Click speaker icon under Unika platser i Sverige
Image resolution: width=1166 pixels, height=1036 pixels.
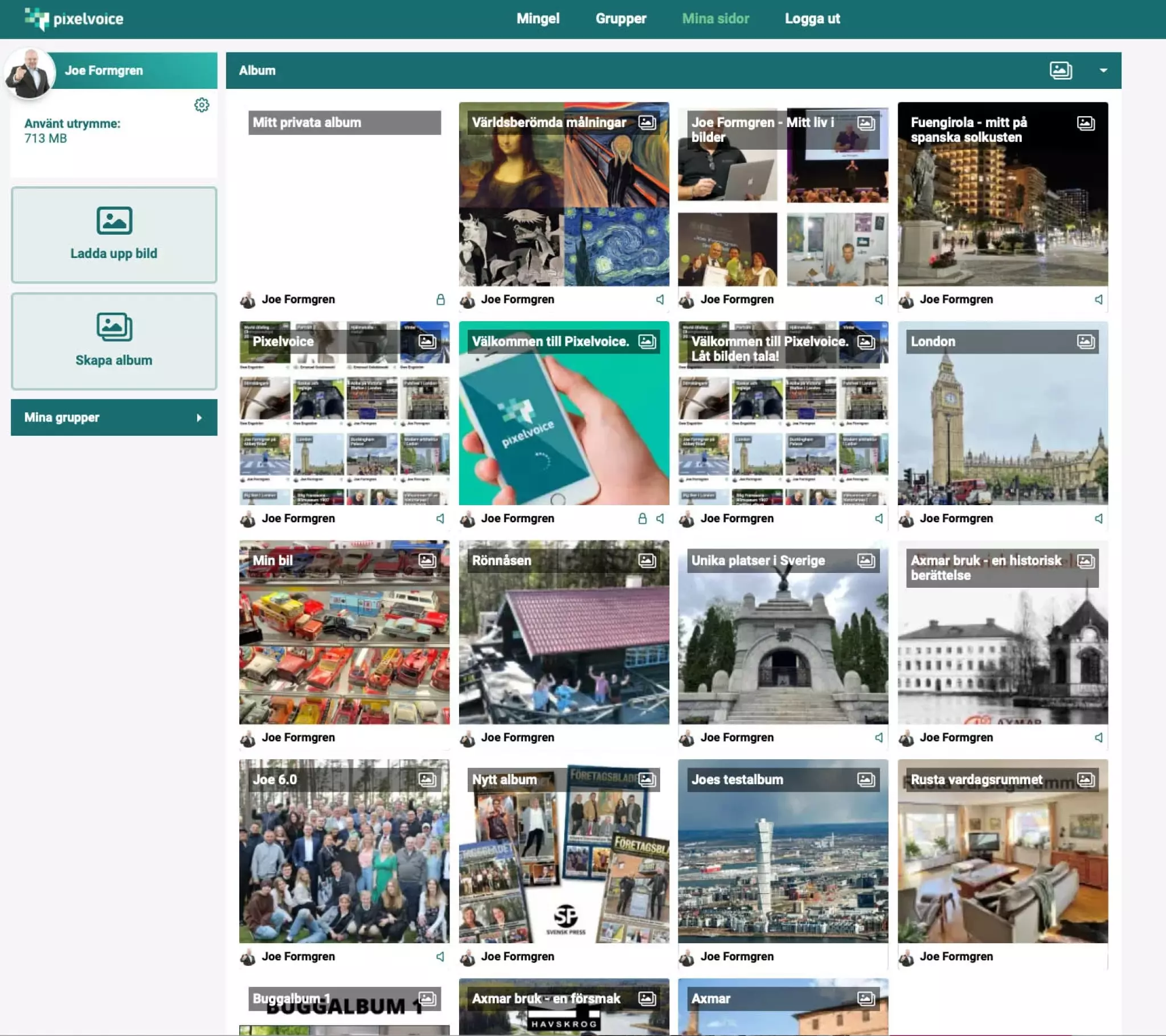pyautogui.click(x=879, y=738)
